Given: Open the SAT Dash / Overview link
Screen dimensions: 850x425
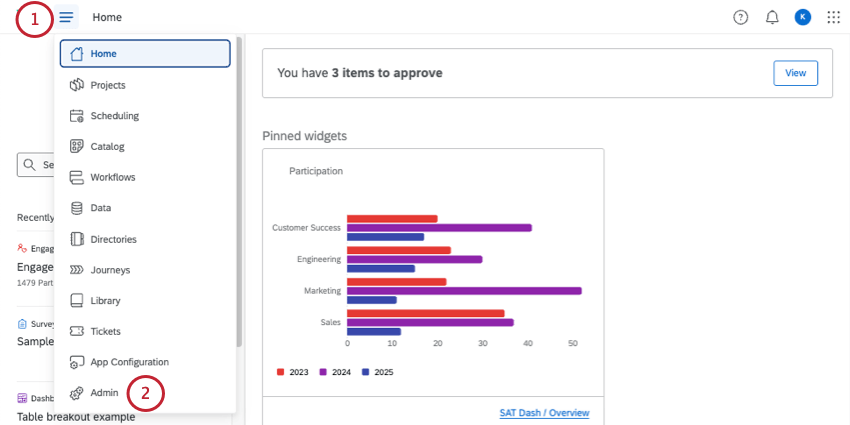Looking at the screenshot, I should [x=544, y=413].
